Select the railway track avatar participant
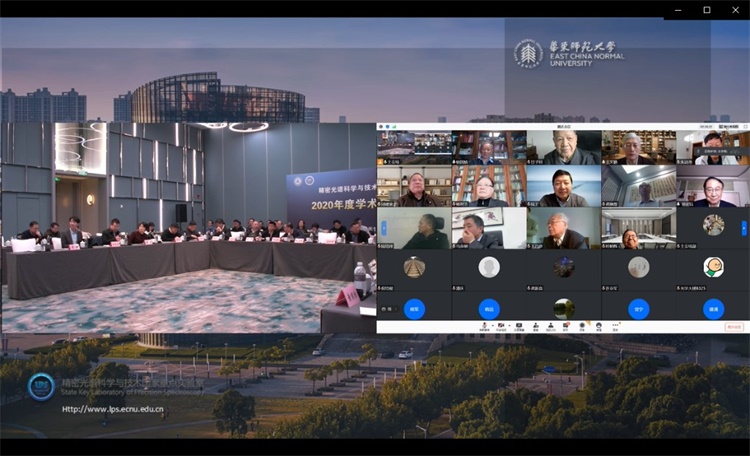Viewport: 750px width, 456px height. 414,268
